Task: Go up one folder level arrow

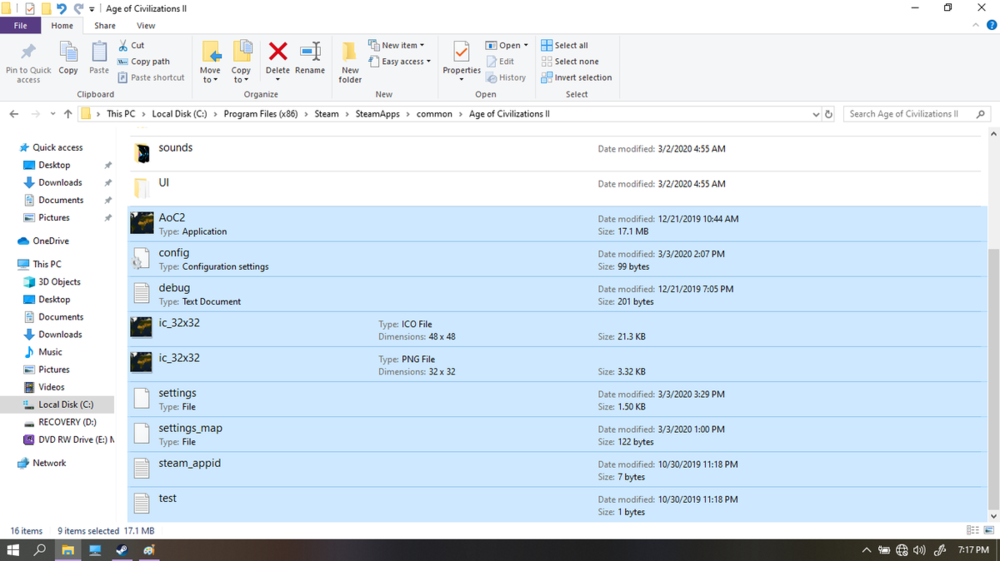Action: 68,114
